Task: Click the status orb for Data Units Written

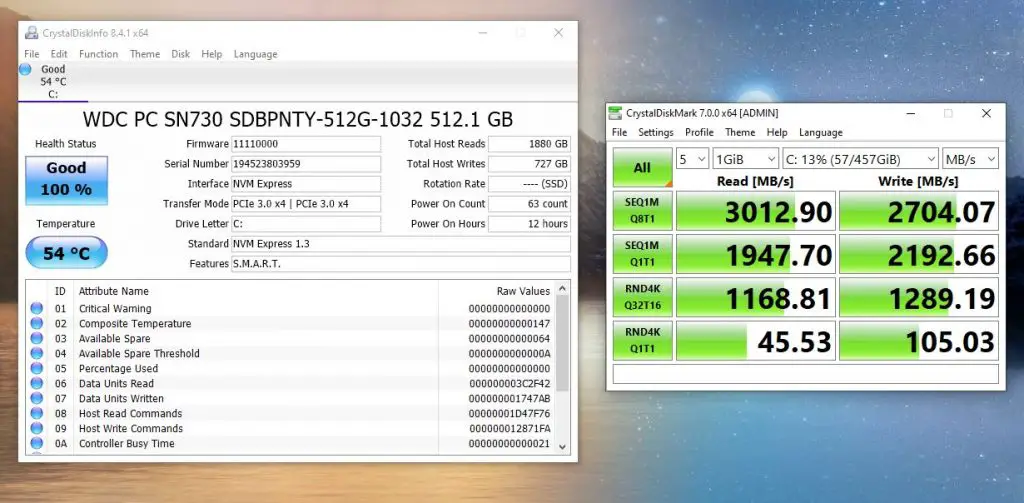Action: pyautogui.click(x=37, y=398)
